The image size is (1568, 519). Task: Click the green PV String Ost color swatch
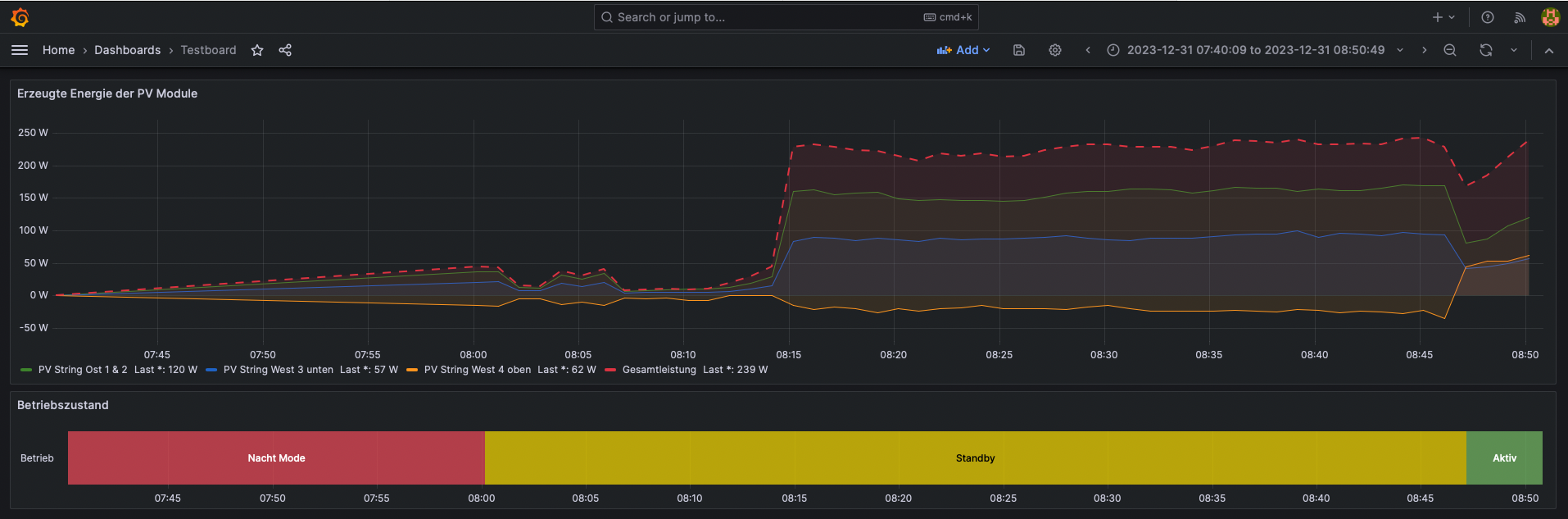[x=26, y=370]
